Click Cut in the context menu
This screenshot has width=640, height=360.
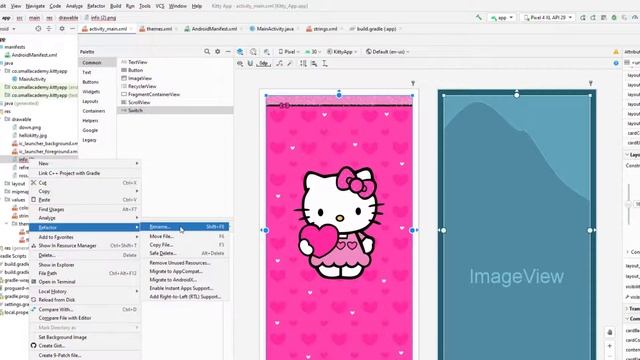click(x=85, y=183)
